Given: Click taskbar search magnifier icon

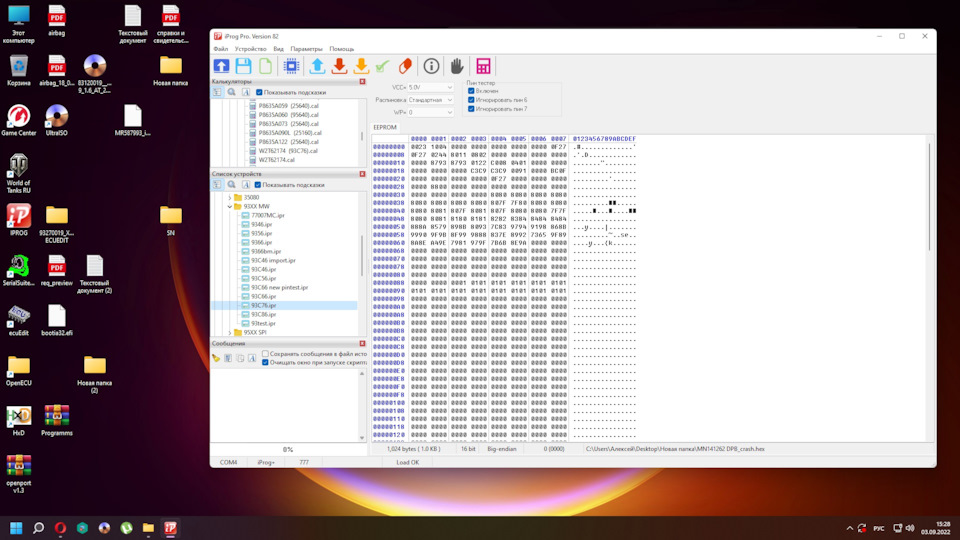Looking at the screenshot, I should click(38, 528).
